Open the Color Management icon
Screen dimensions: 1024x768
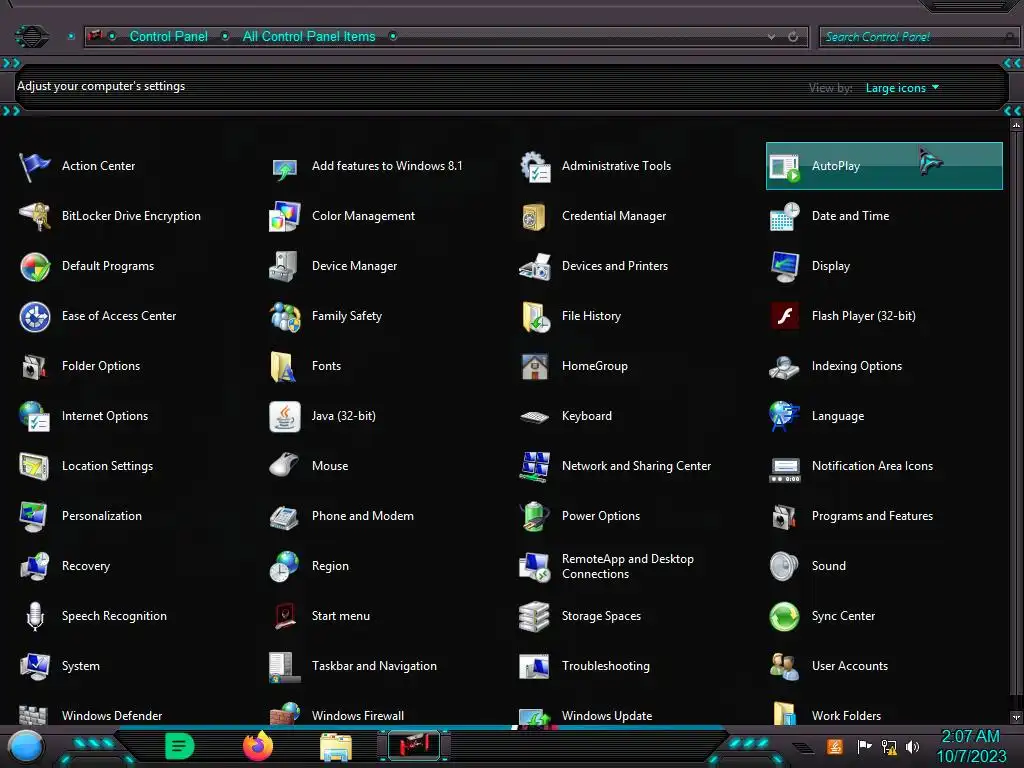coord(285,216)
